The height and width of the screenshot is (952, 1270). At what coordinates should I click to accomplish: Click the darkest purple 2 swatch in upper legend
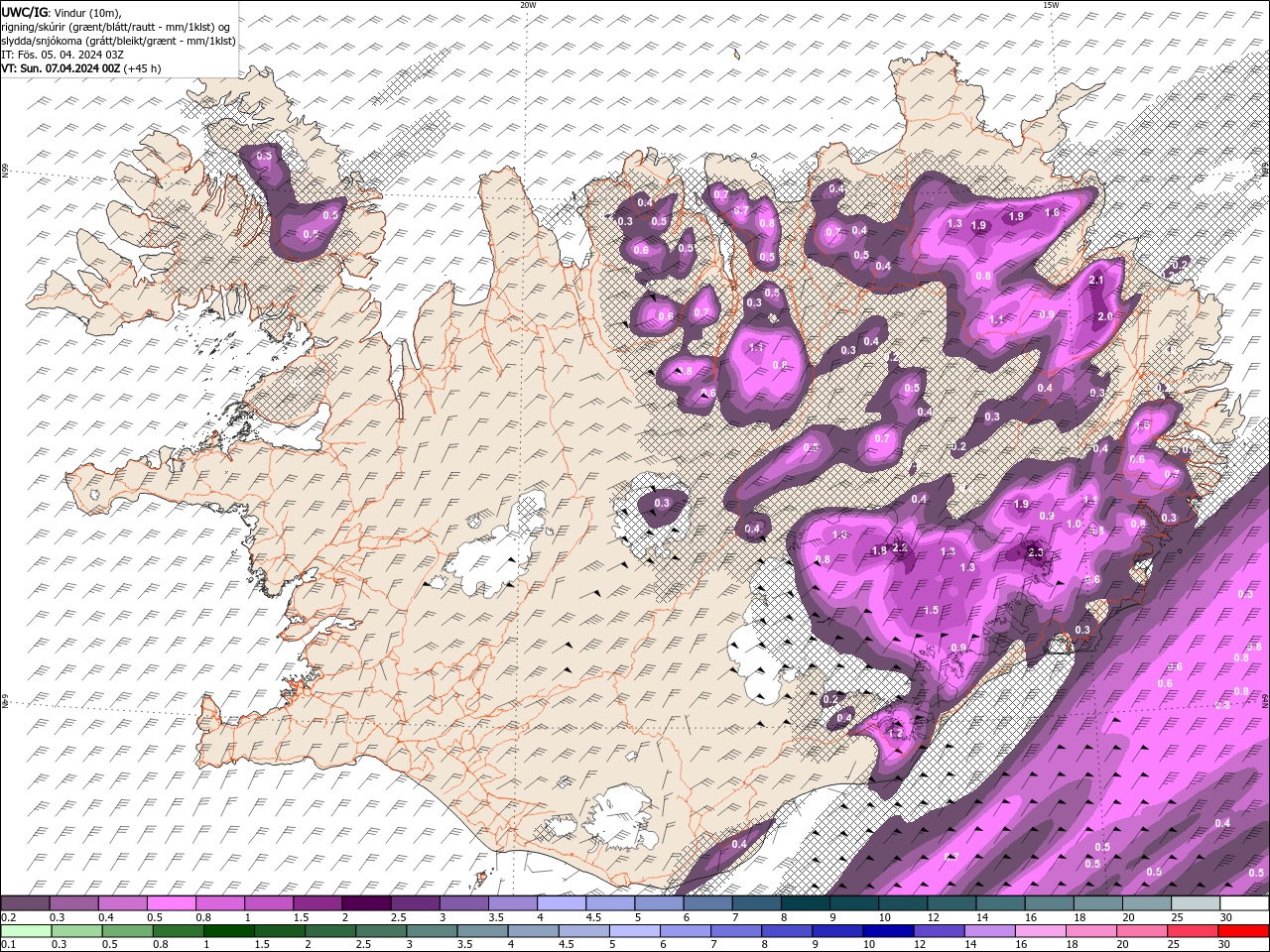[x=367, y=903]
